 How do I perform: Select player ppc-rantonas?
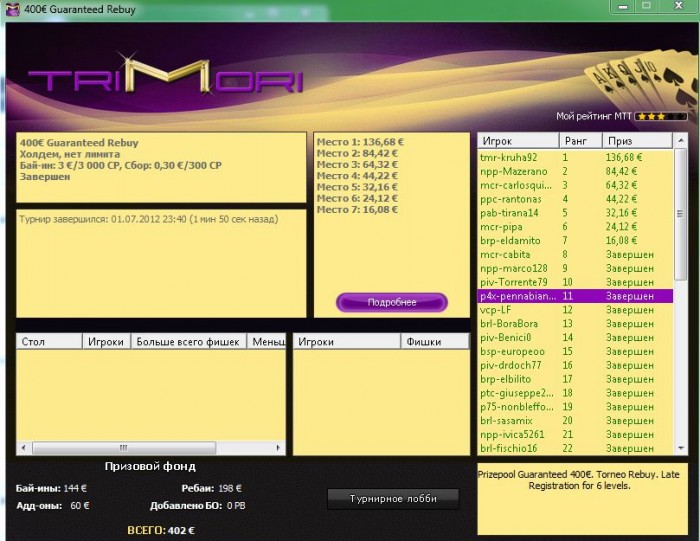(575, 199)
